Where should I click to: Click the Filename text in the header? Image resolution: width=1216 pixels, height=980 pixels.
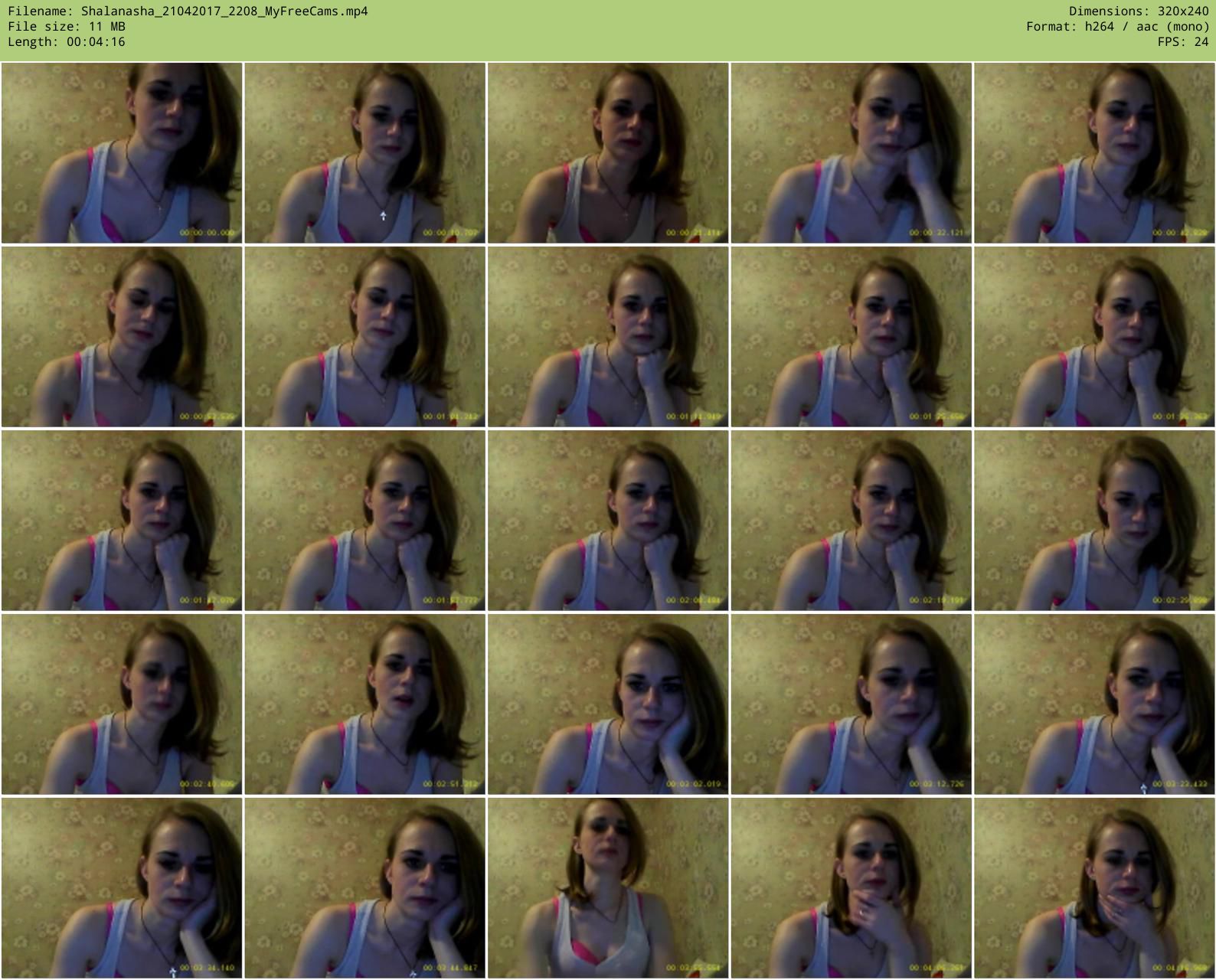[x=188, y=11]
